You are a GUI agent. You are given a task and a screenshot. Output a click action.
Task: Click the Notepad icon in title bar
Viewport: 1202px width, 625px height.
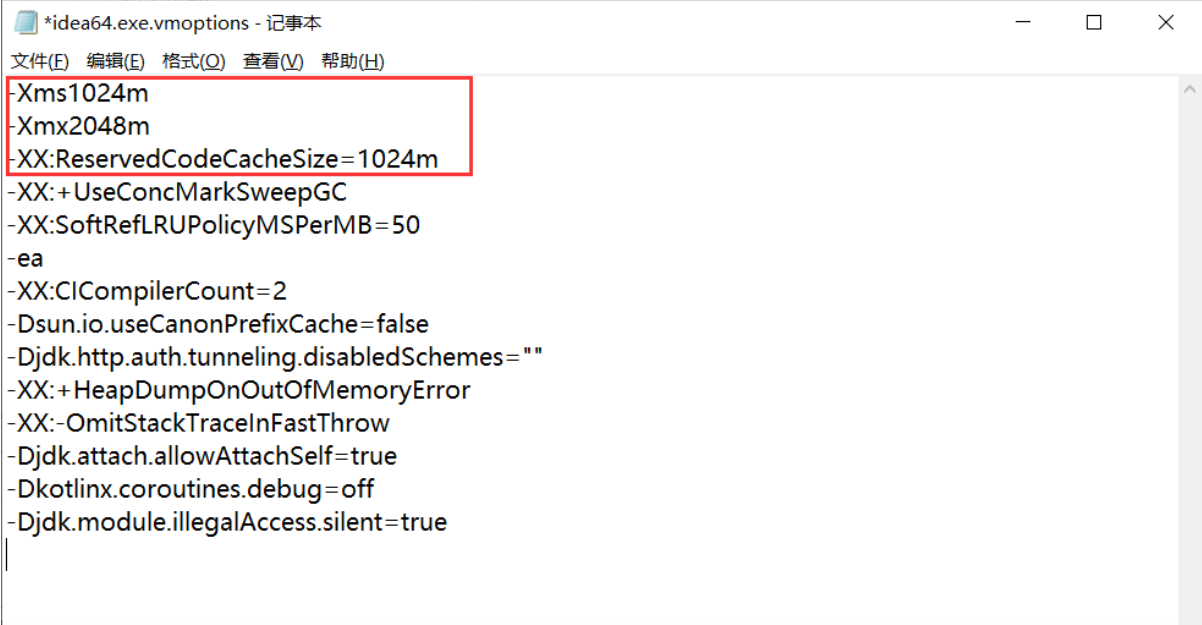click(25, 22)
